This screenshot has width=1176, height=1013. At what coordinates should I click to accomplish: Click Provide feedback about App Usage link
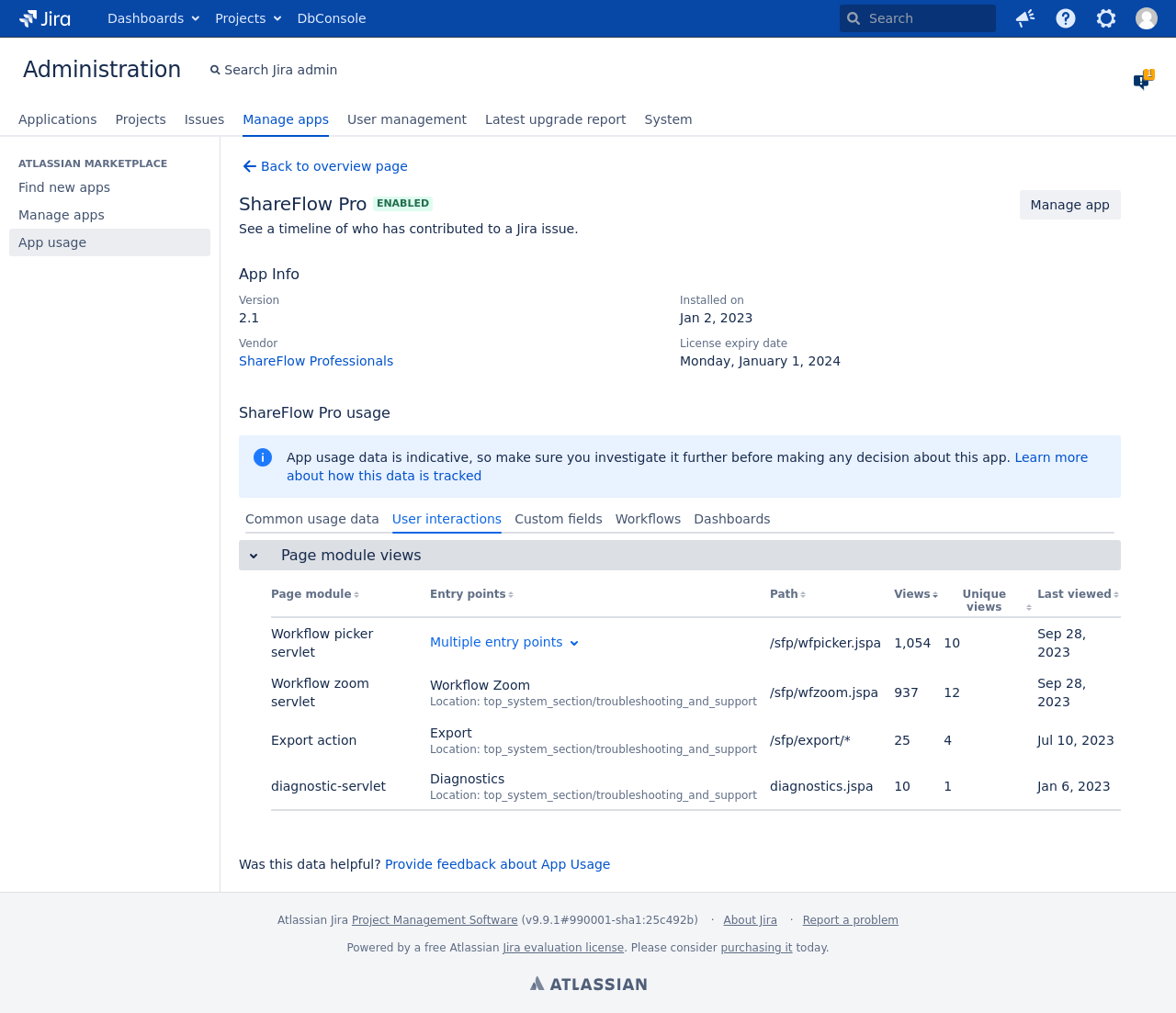[497, 864]
